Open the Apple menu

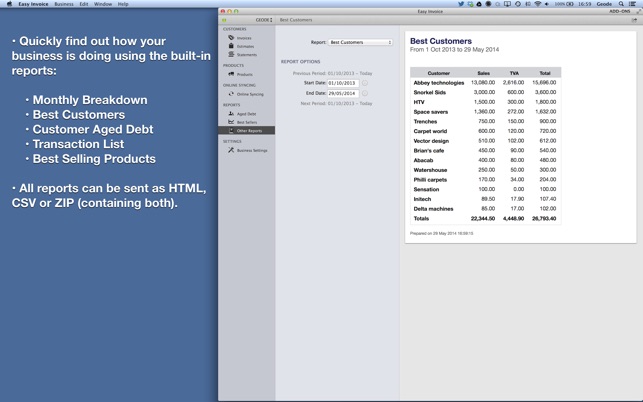[x=9, y=4]
